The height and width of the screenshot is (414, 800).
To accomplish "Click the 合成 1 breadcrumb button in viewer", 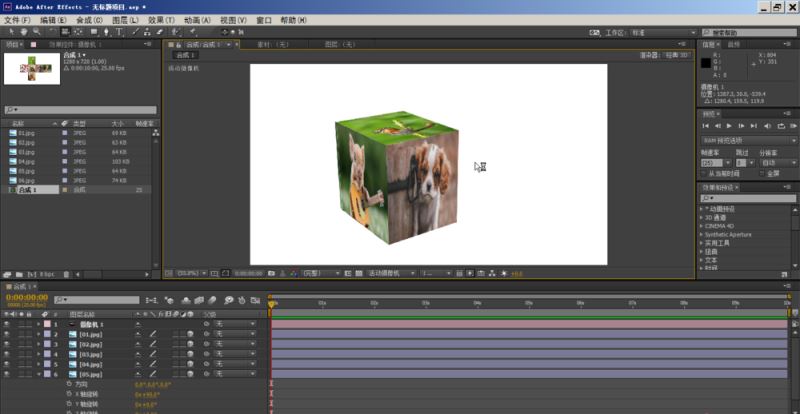I will (185, 55).
